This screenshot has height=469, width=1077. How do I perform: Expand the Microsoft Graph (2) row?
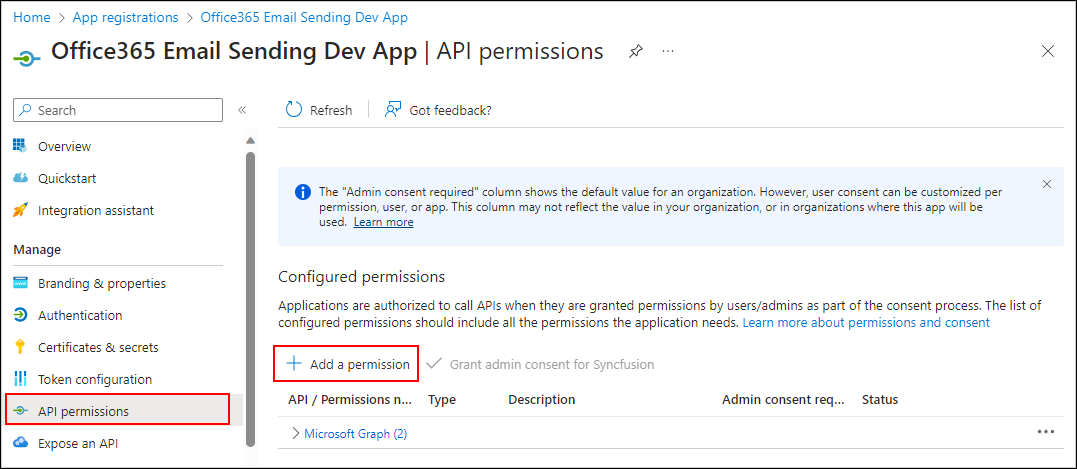coord(295,433)
